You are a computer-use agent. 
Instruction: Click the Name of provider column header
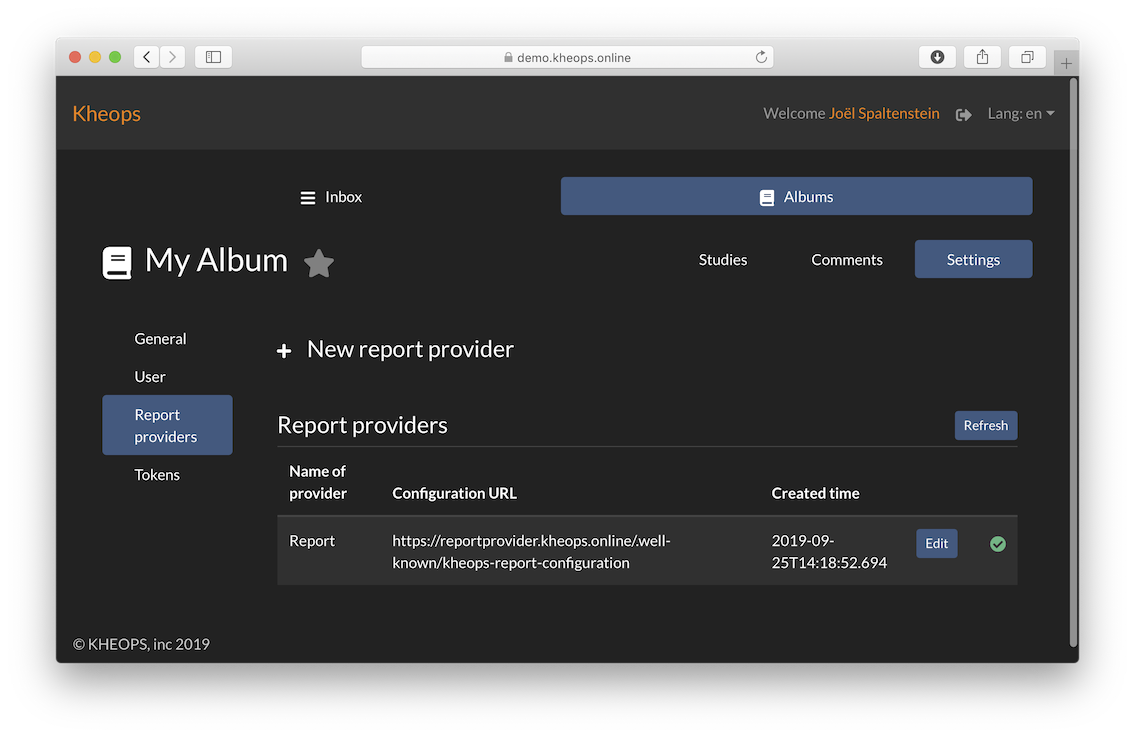coord(318,482)
